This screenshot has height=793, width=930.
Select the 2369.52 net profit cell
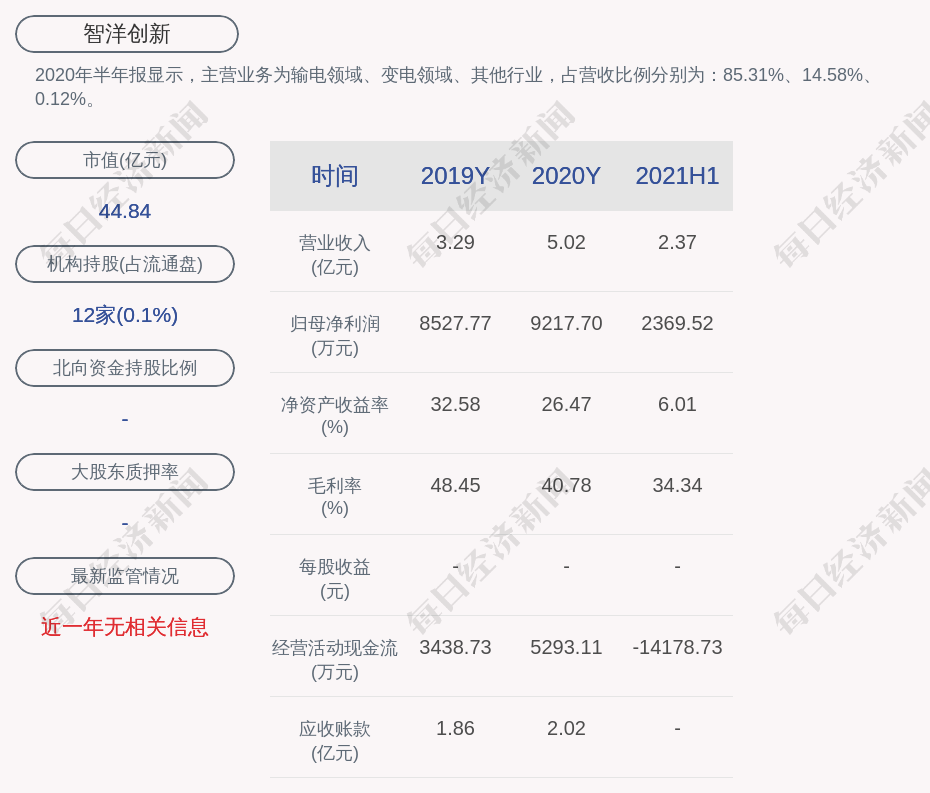coord(677,323)
